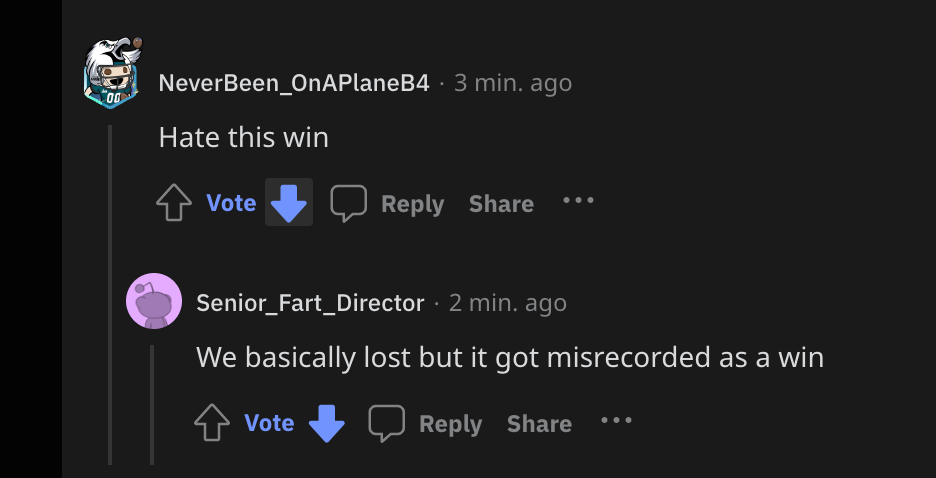Open Senior_Fart_Director's profile from the username

(x=310, y=303)
